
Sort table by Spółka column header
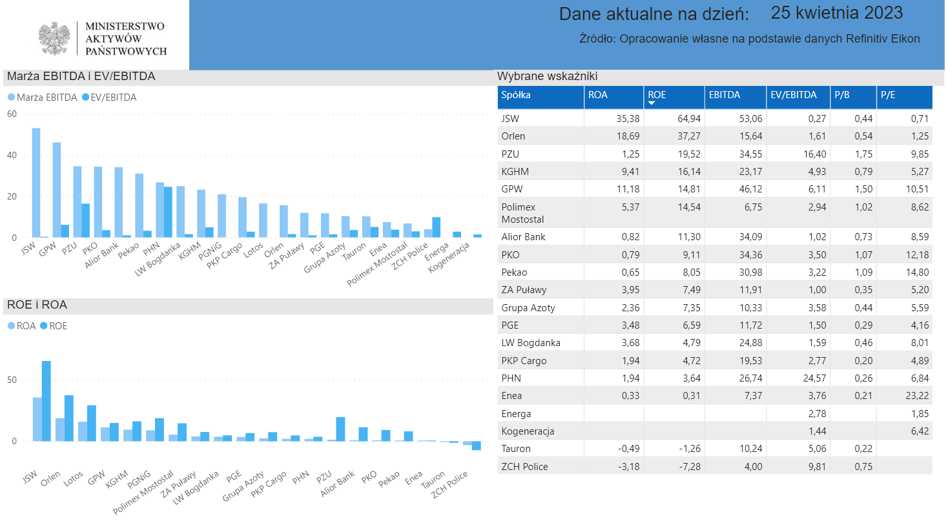(x=541, y=97)
